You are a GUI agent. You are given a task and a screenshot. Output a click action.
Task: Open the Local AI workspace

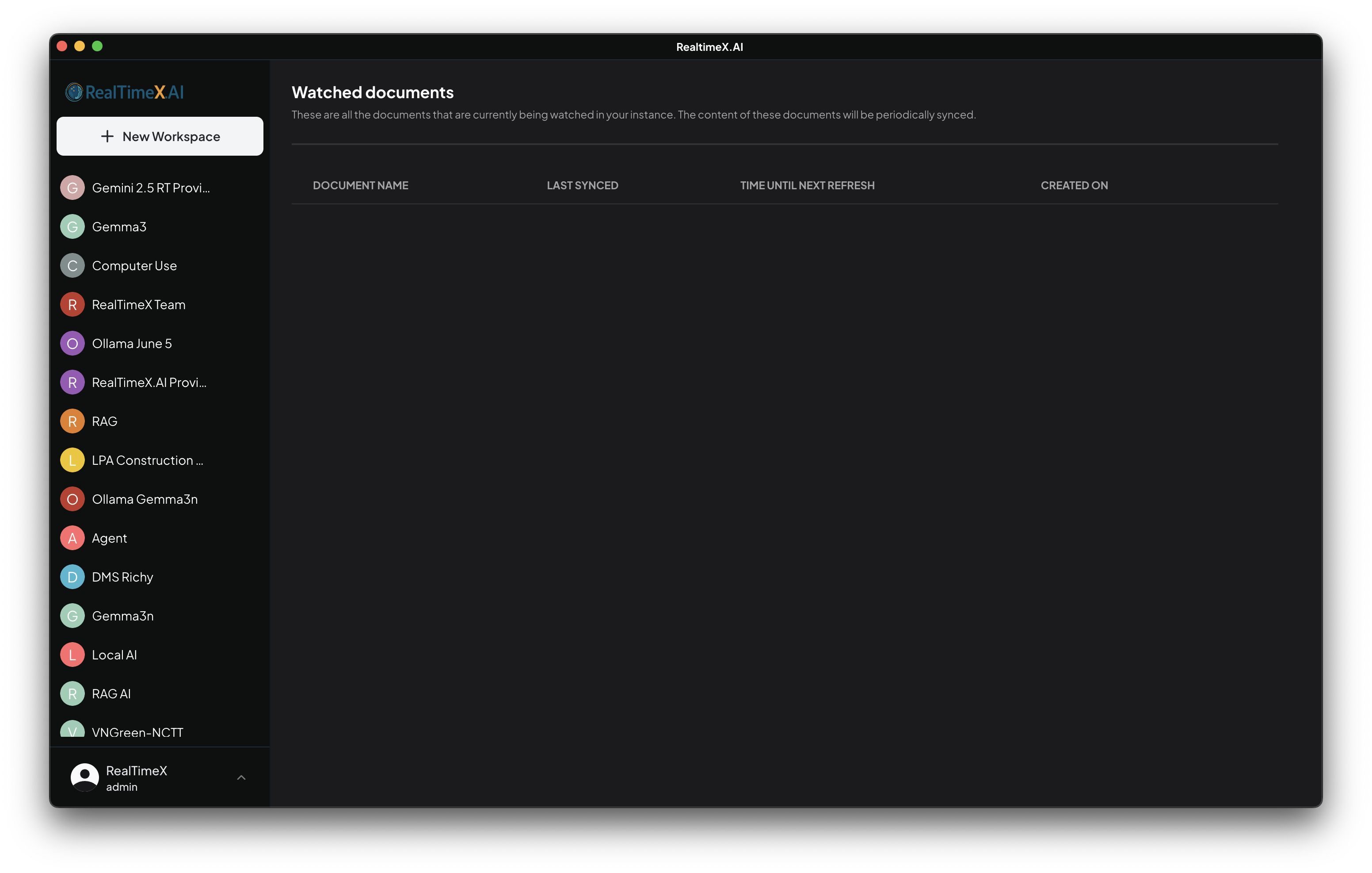(x=114, y=655)
